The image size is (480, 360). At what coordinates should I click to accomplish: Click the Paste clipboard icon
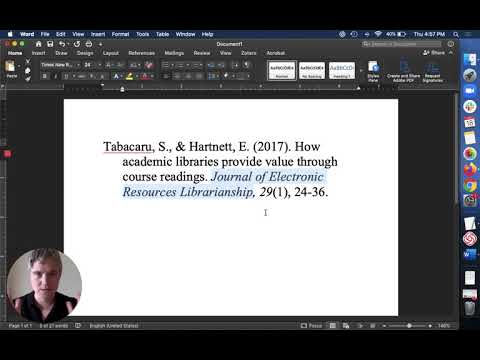(10, 67)
